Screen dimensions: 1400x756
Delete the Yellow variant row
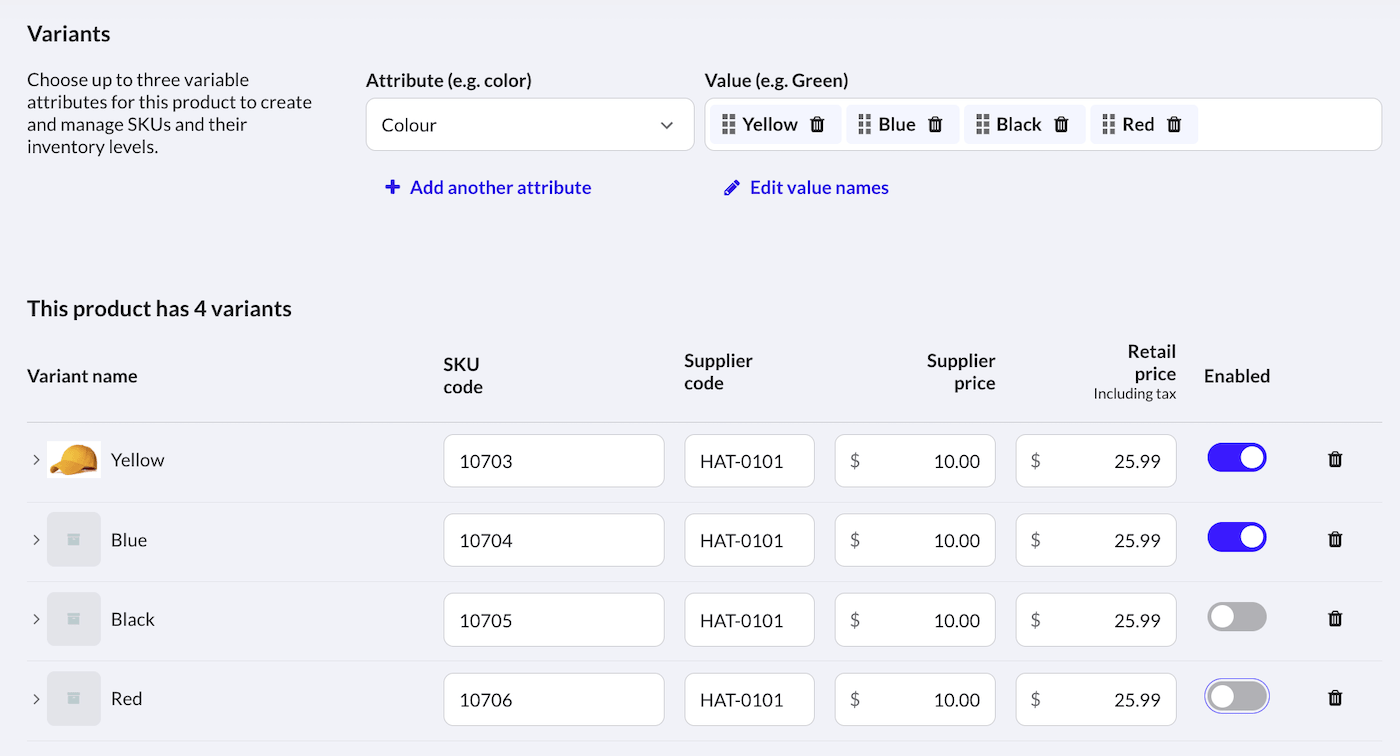click(x=1334, y=460)
